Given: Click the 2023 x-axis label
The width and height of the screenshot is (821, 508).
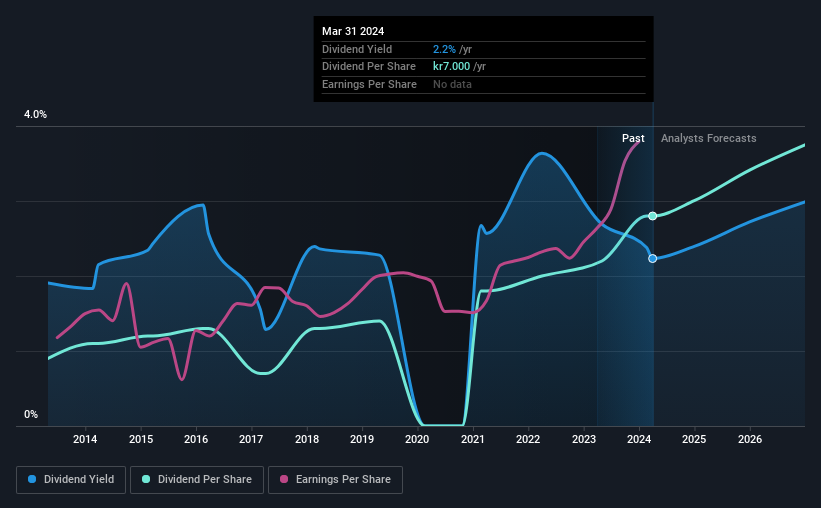Looking at the screenshot, I should point(583,439).
